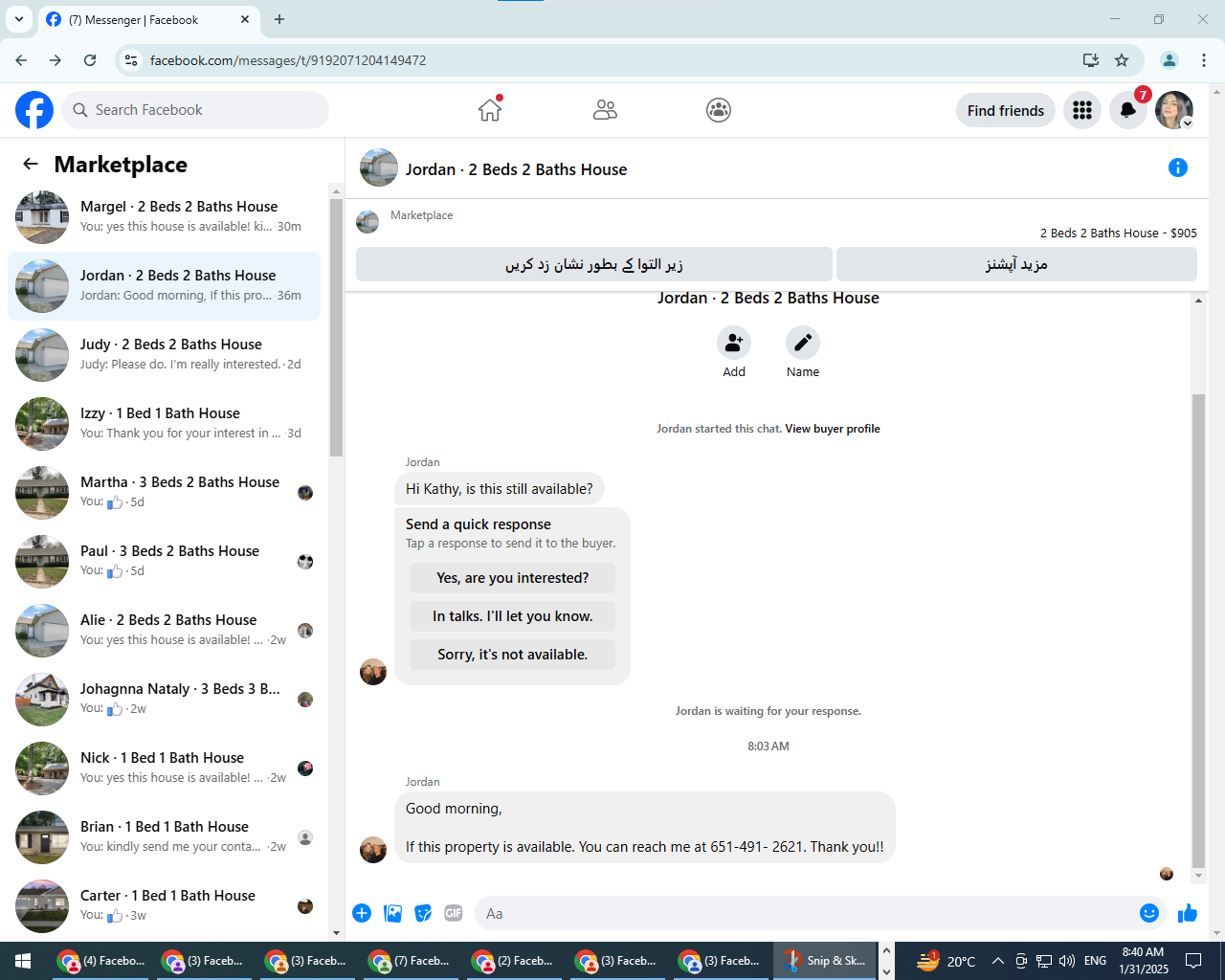Expand the tab search dropdown
1225x980 pixels.
coord(19,19)
